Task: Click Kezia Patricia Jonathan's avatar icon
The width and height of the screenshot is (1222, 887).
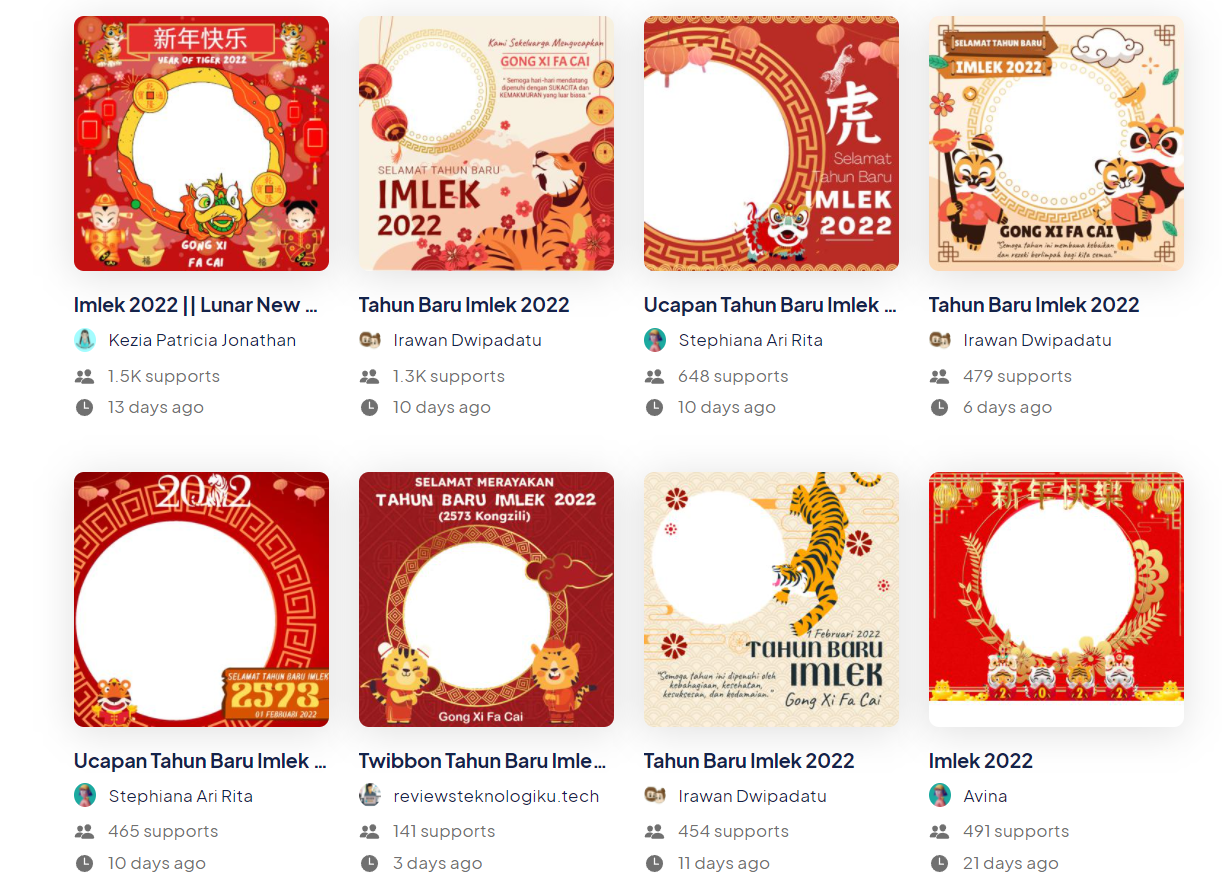Action: (85, 340)
